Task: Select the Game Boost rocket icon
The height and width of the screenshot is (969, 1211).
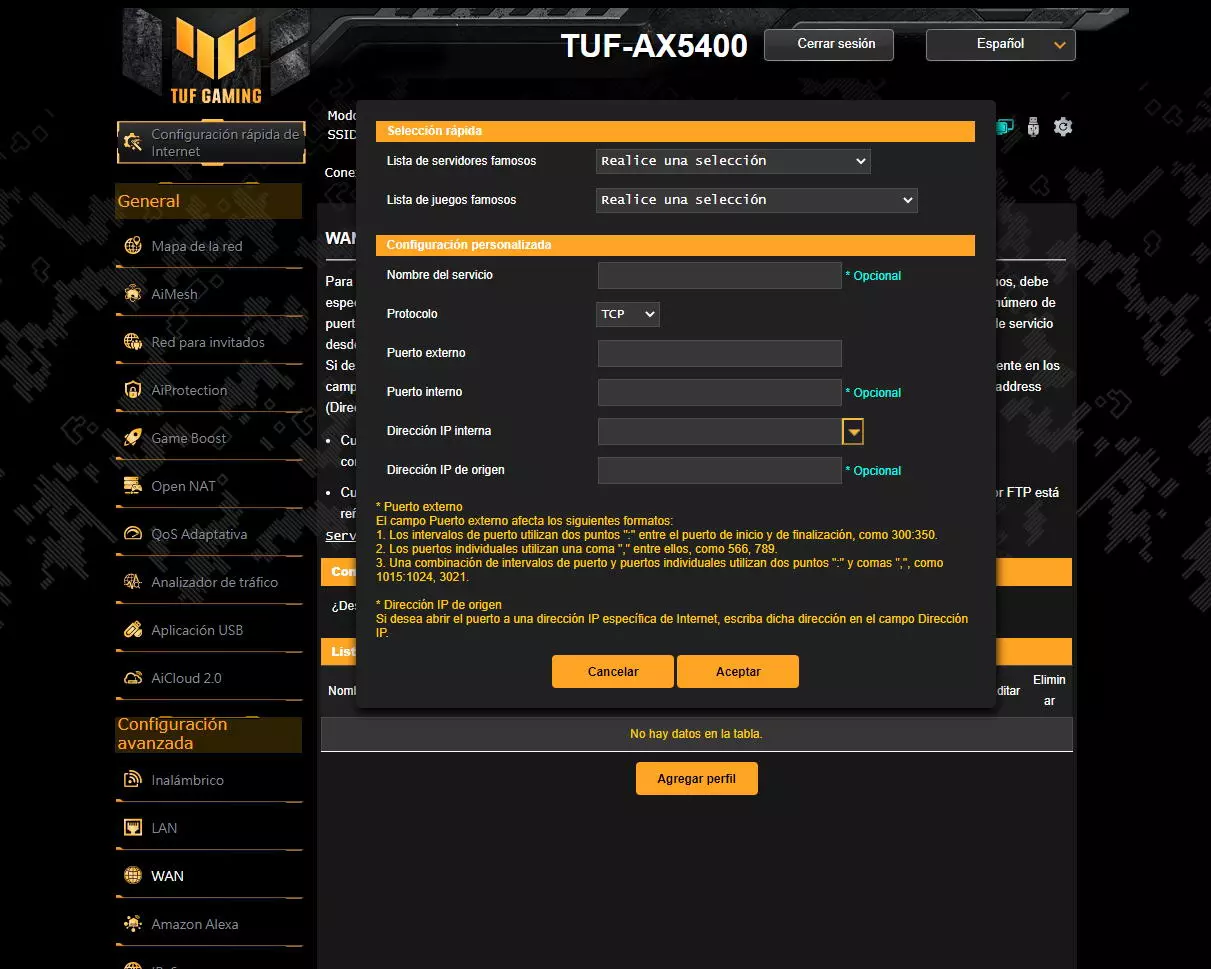Action: (x=133, y=438)
